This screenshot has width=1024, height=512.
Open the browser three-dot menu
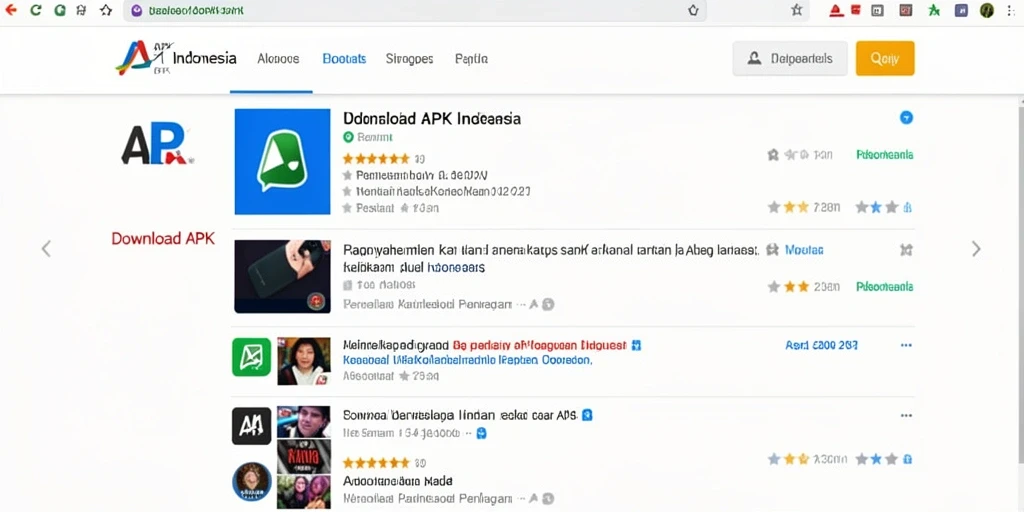click(x=1011, y=10)
